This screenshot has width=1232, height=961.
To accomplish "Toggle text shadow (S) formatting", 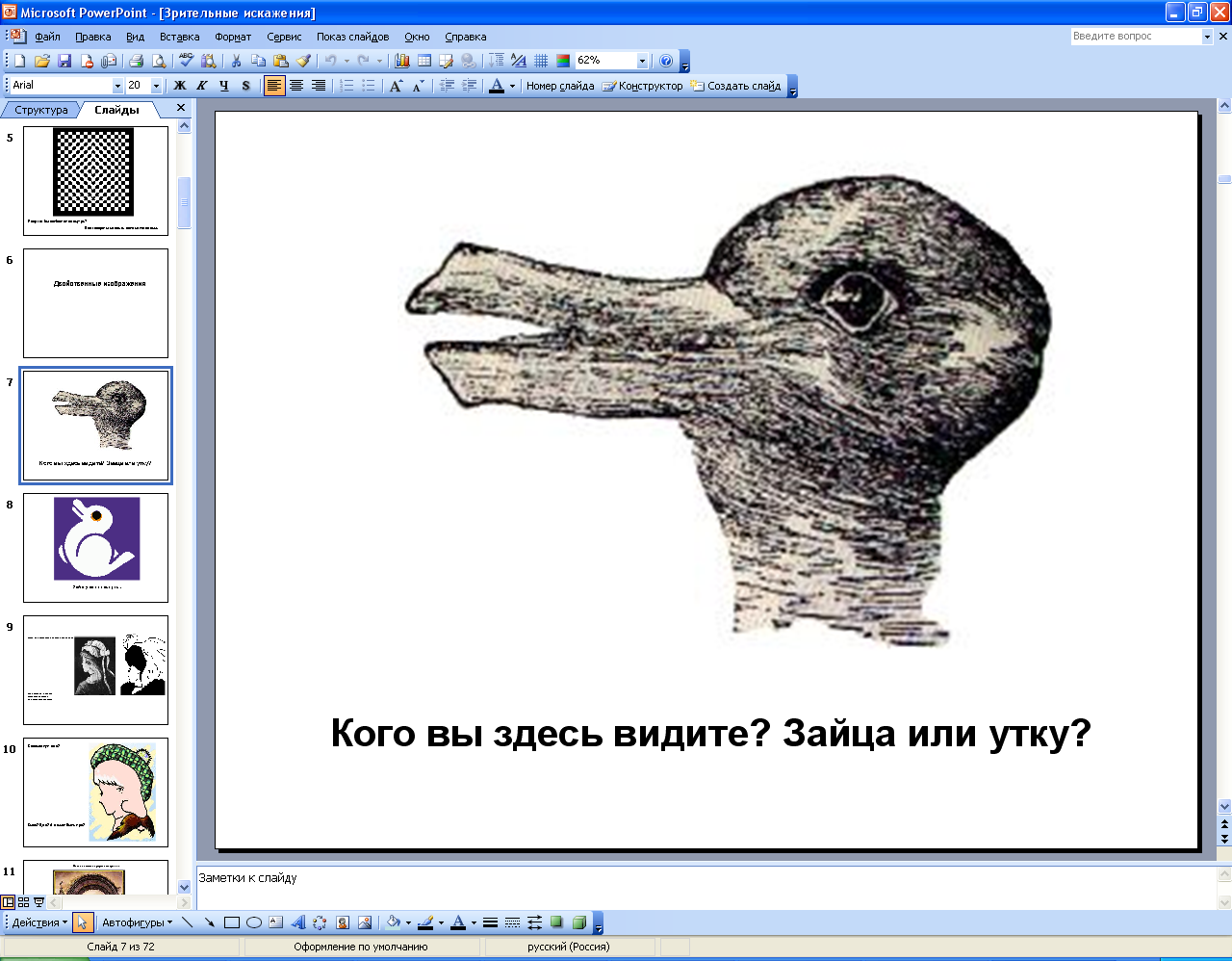I will click(x=246, y=86).
